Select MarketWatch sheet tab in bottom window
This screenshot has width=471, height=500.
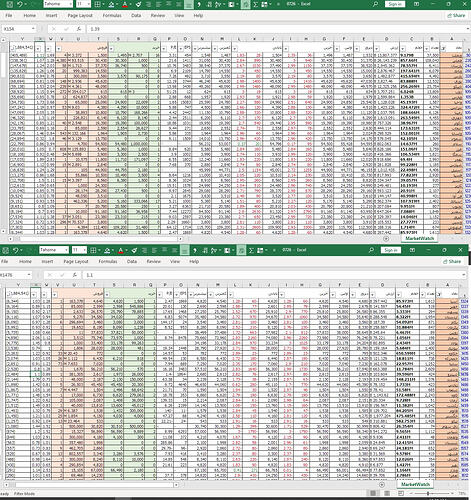click(x=415, y=484)
